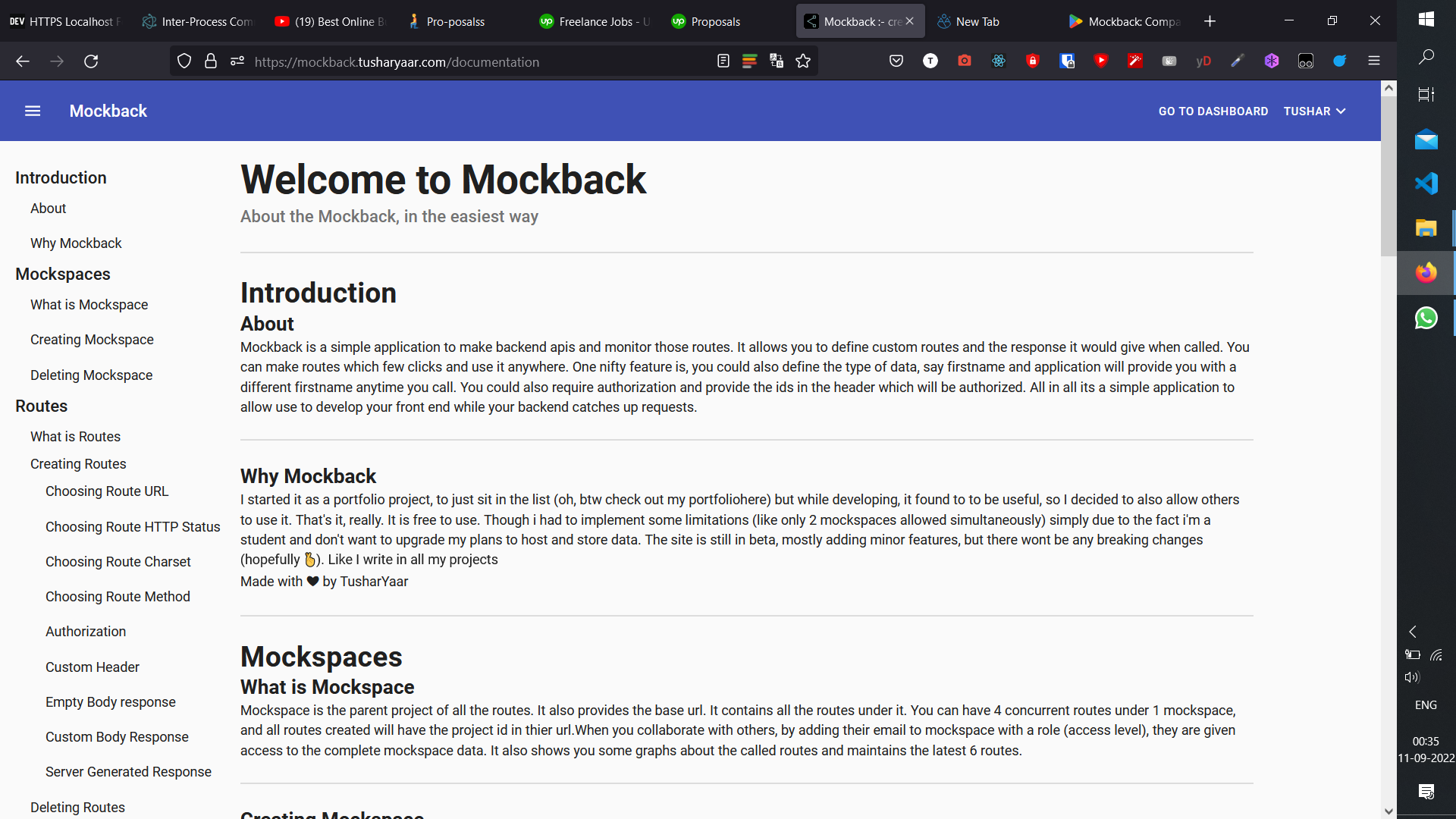The height and width of the screenshot is (819, 1456).
Task: Save page to Pocket
Action: pyautogui.click(x=896, y=61)
